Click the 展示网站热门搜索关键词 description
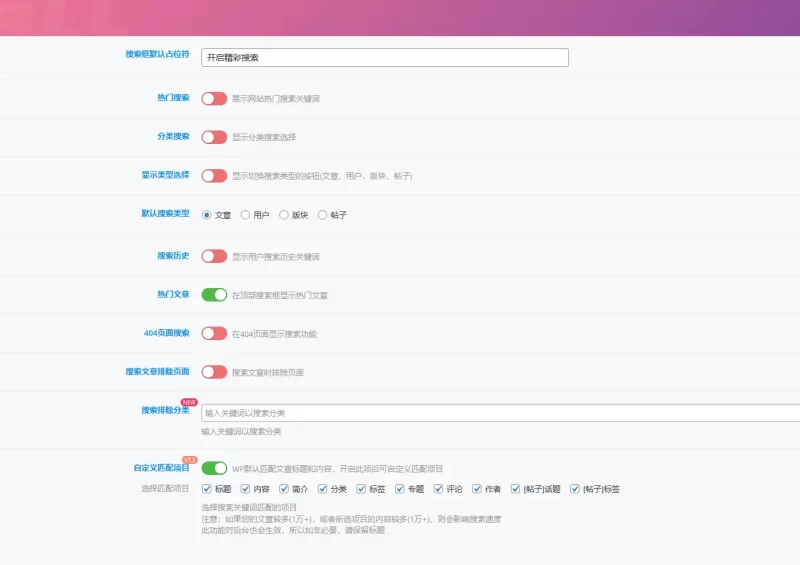The height and width of the screenshot is (565, 800). pos(276,99)
